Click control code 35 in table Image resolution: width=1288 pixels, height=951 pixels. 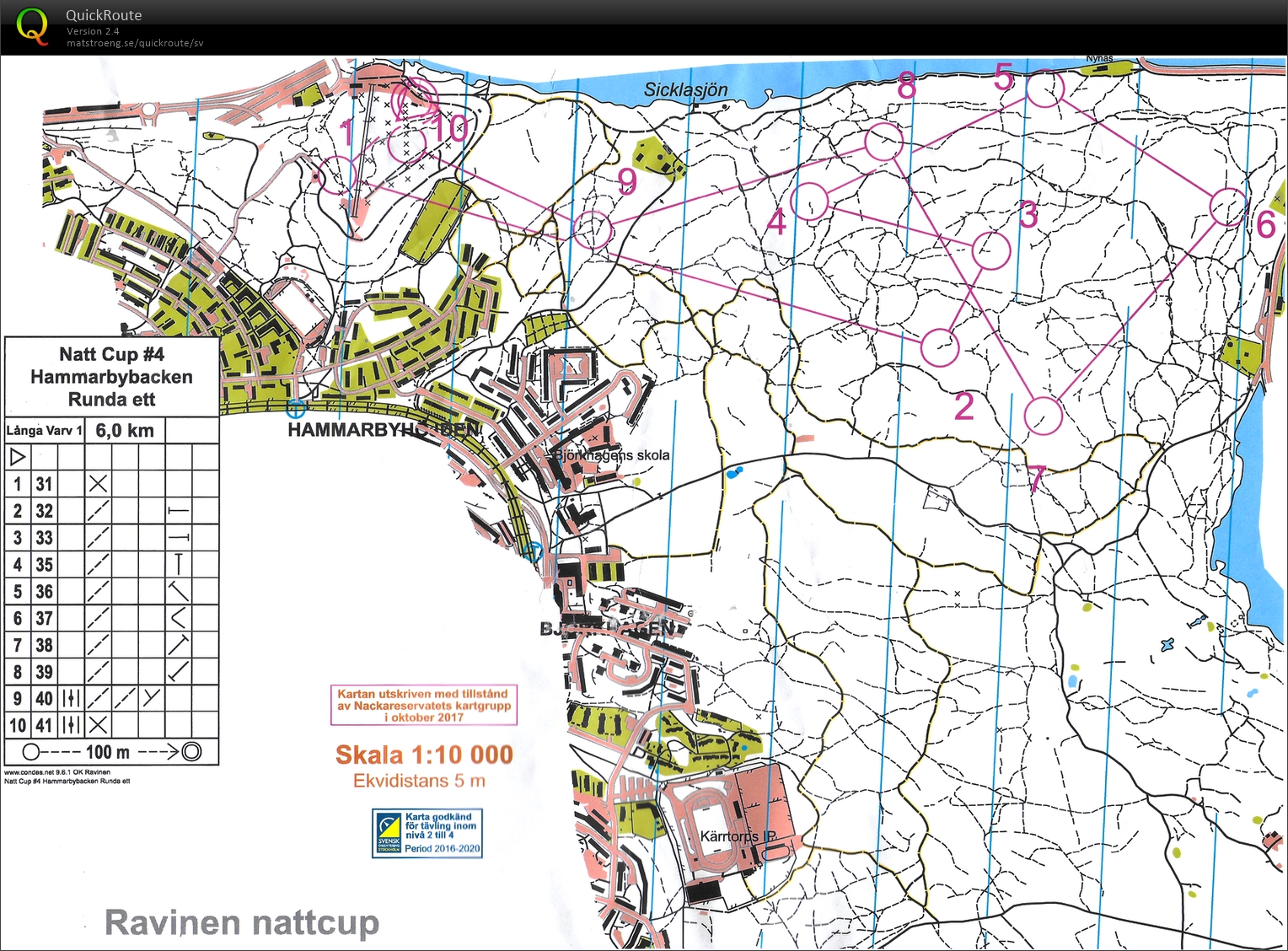point(44,564)
